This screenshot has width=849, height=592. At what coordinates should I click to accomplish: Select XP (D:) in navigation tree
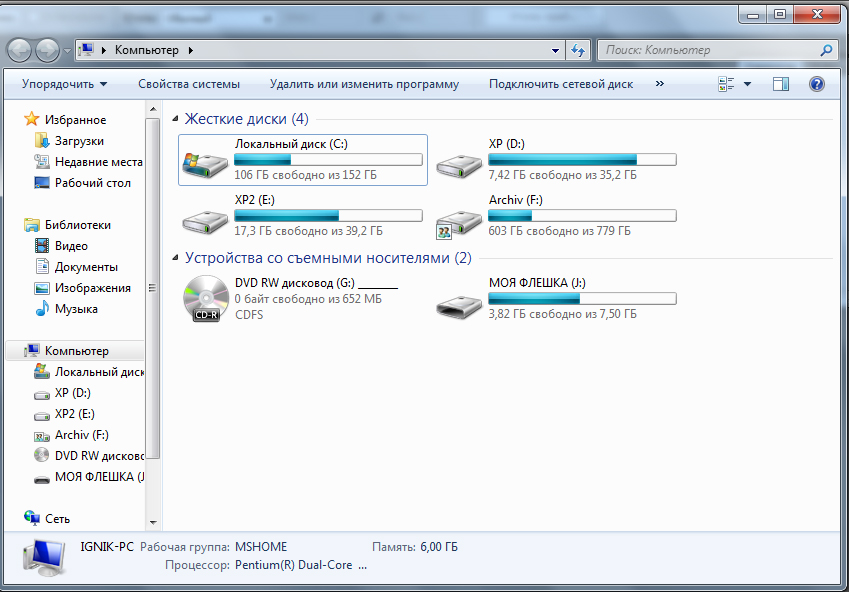pos(62,393)
